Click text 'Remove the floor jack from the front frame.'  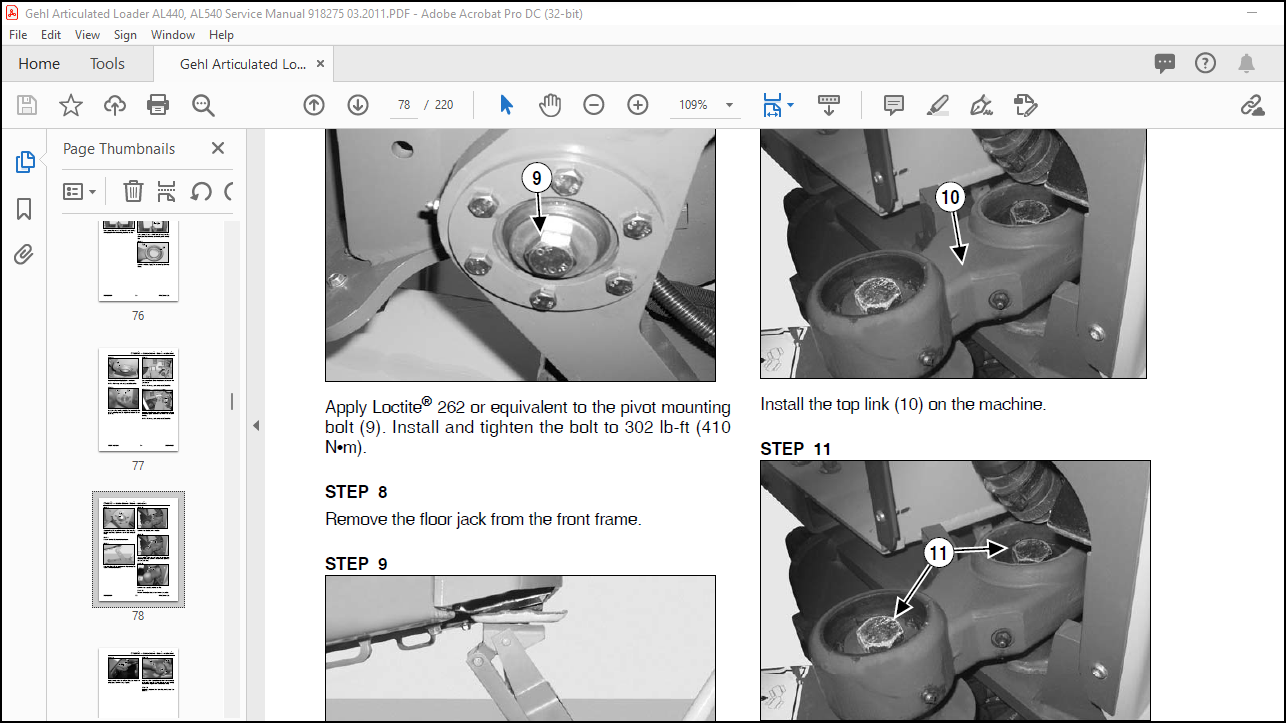483,520
